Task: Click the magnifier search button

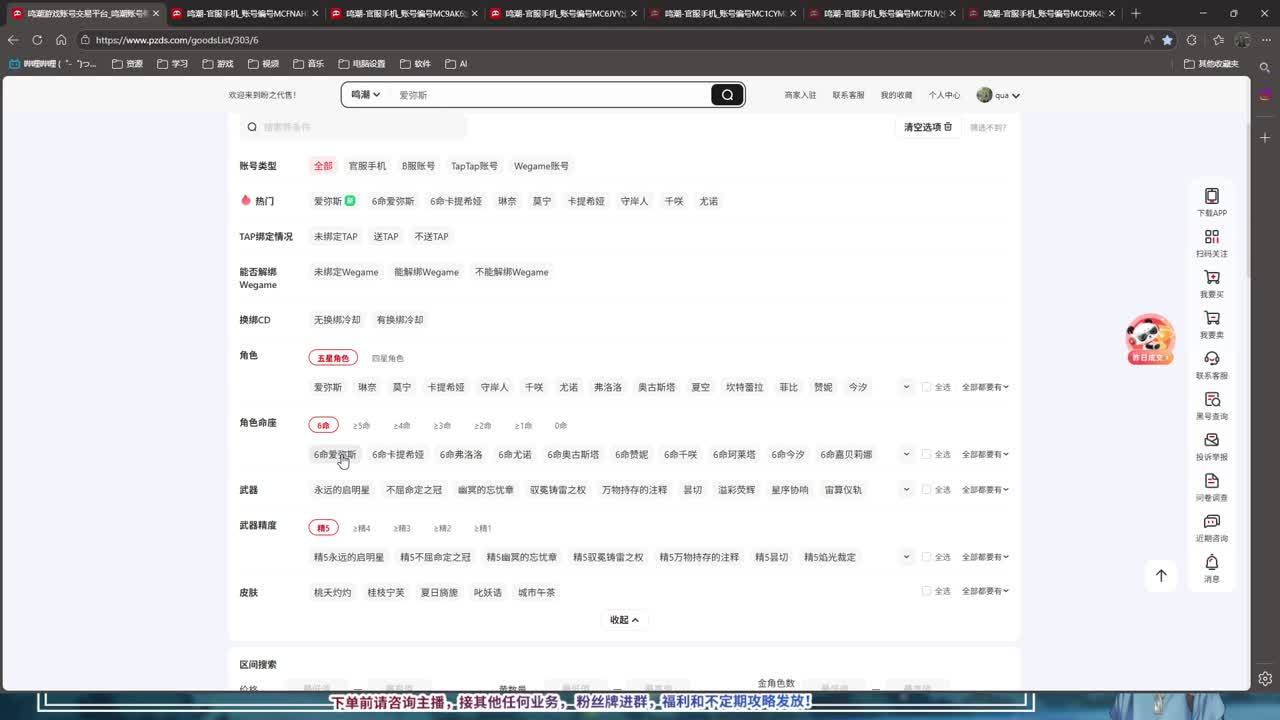Action: pos(727,95)
